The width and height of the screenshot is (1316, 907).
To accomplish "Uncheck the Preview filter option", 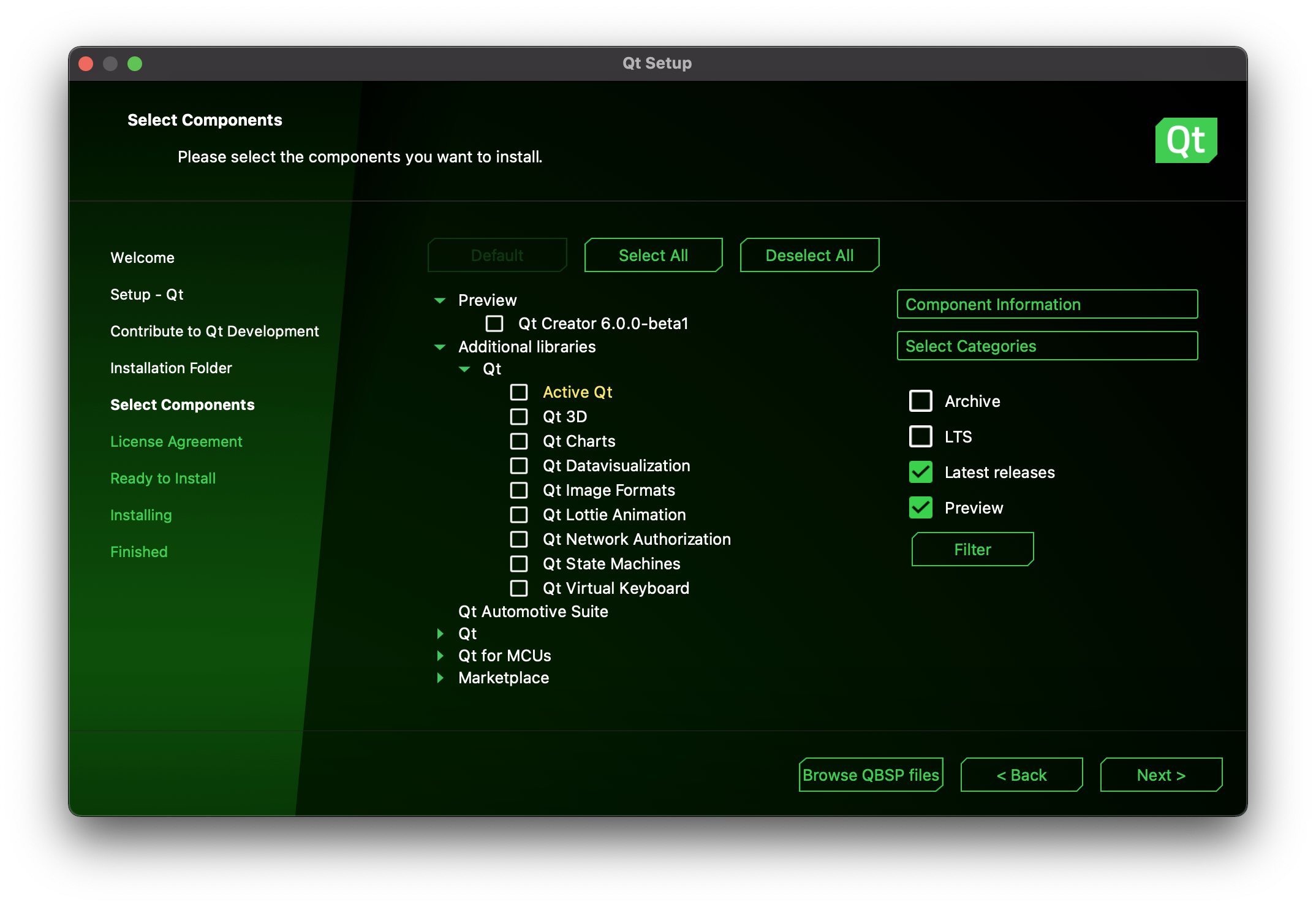I will (920, 508).
